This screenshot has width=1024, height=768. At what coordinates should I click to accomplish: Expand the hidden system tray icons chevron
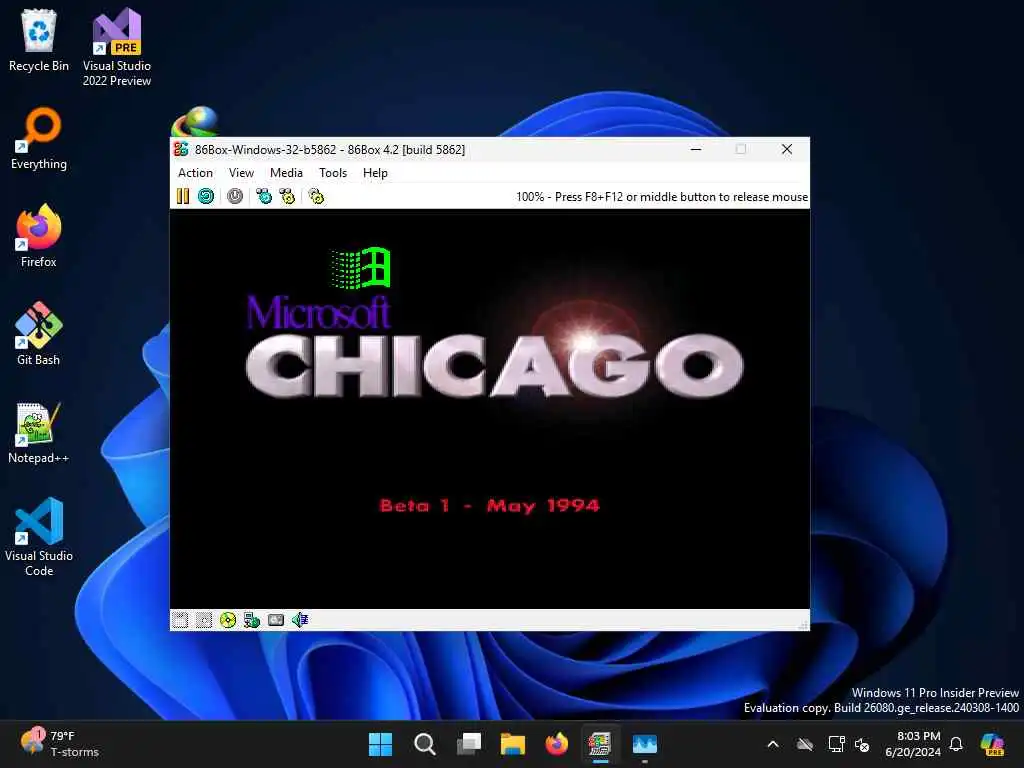click(773, 744)
